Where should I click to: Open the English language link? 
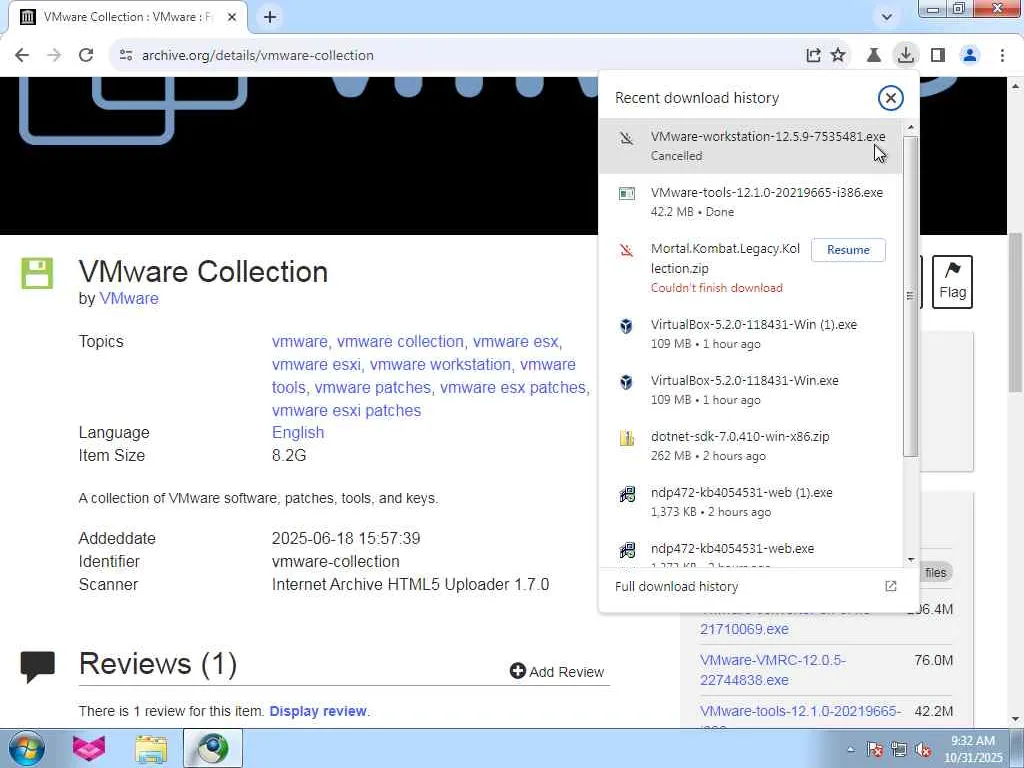tap(298, 432)
